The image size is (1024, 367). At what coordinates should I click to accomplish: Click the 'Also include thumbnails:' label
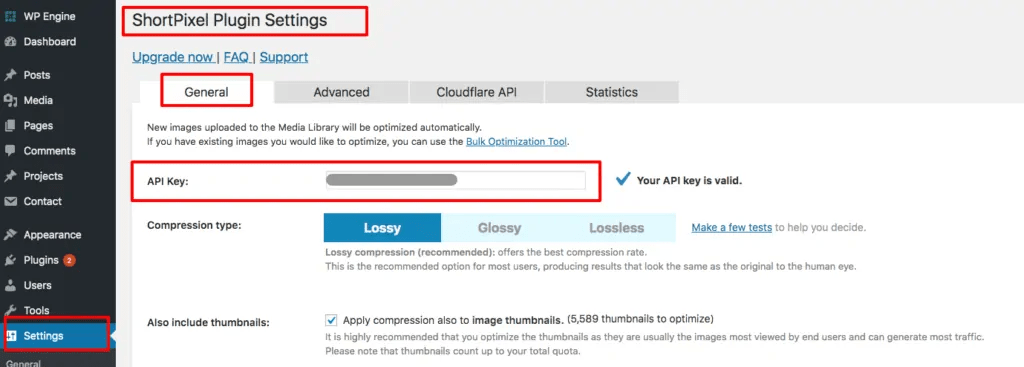[208, 322]
